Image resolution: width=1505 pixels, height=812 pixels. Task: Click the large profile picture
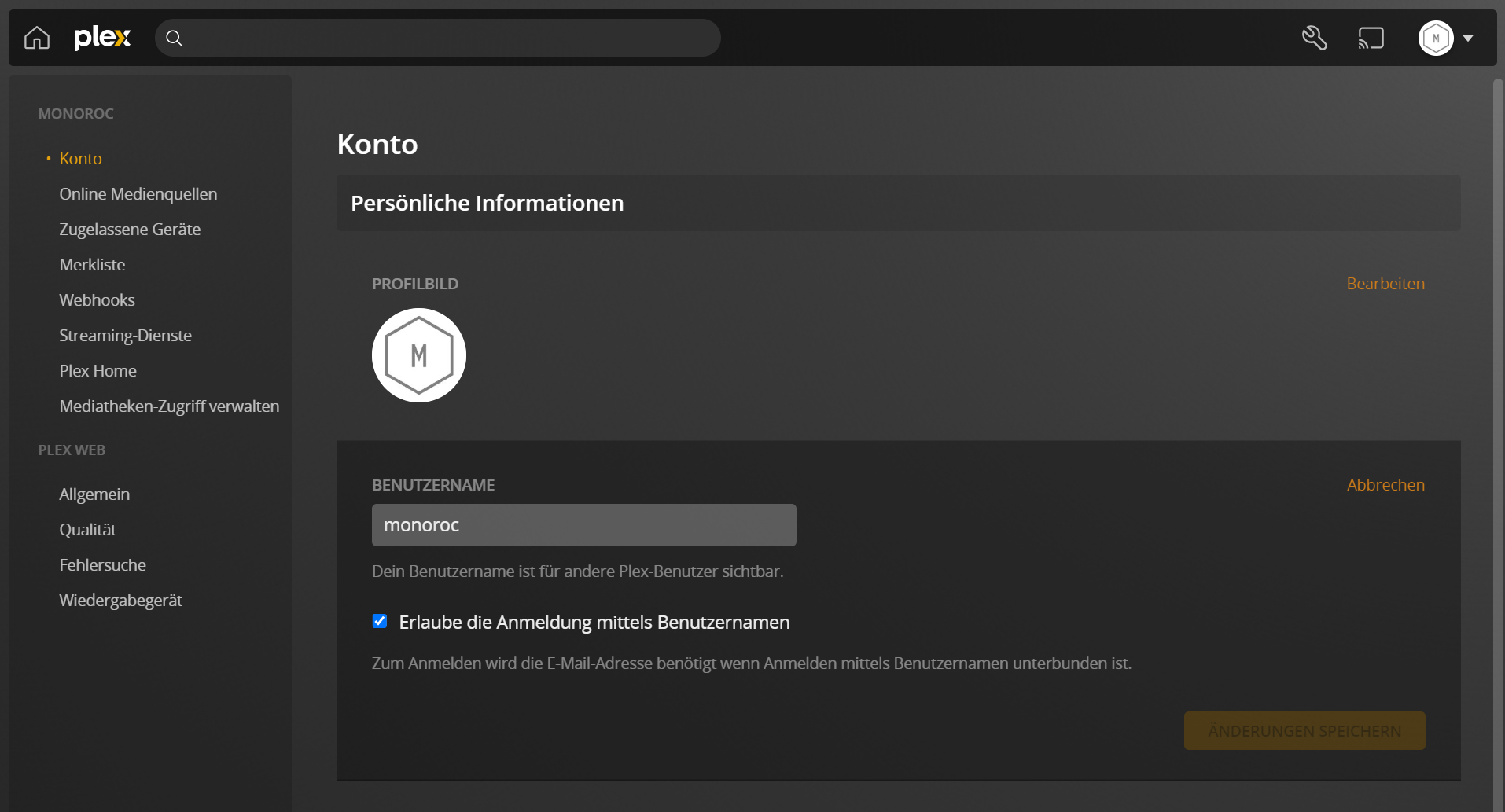coord(419,355)
